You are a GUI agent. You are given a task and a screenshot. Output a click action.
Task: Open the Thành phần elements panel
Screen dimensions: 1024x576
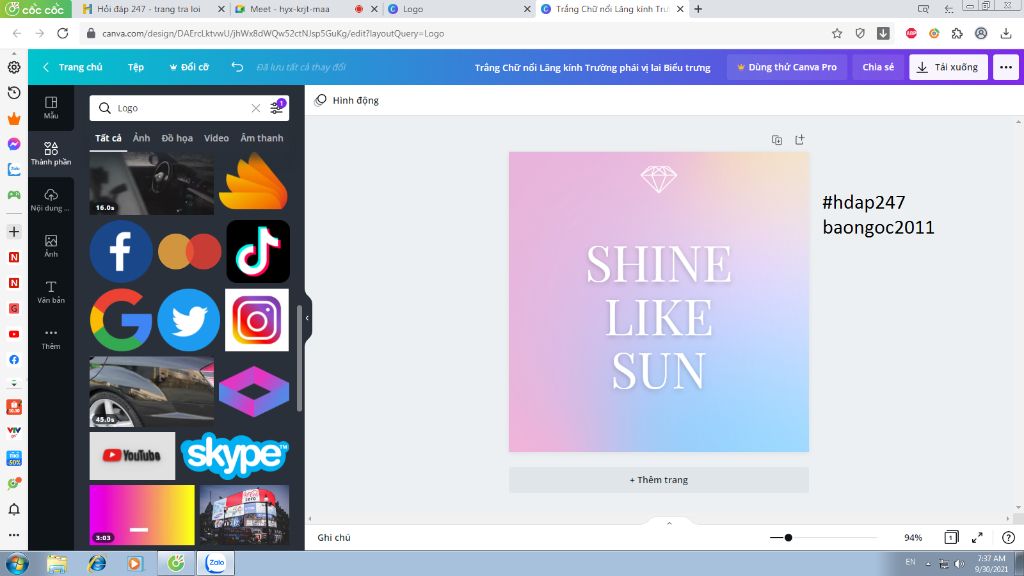click(51, 153)
